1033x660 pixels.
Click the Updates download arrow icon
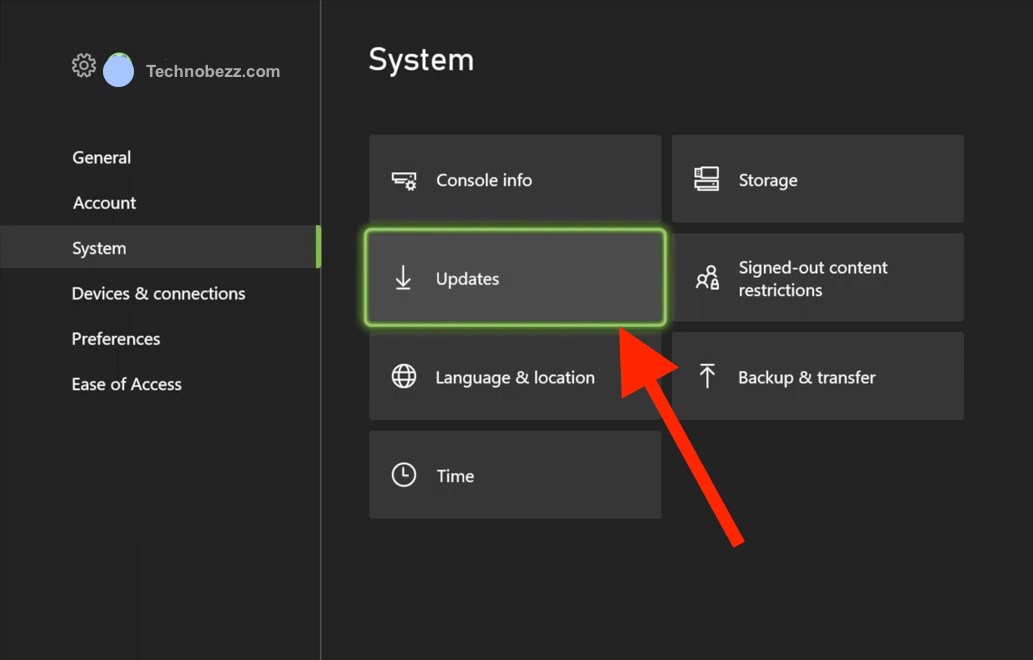403,279
